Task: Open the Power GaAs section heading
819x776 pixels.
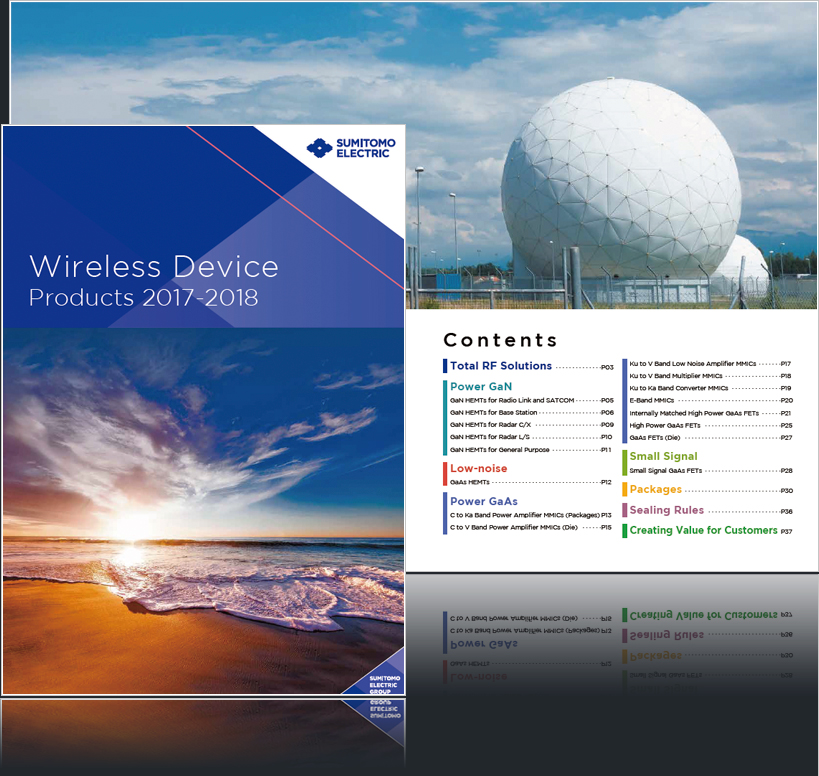Action: [x=484, y=501]
